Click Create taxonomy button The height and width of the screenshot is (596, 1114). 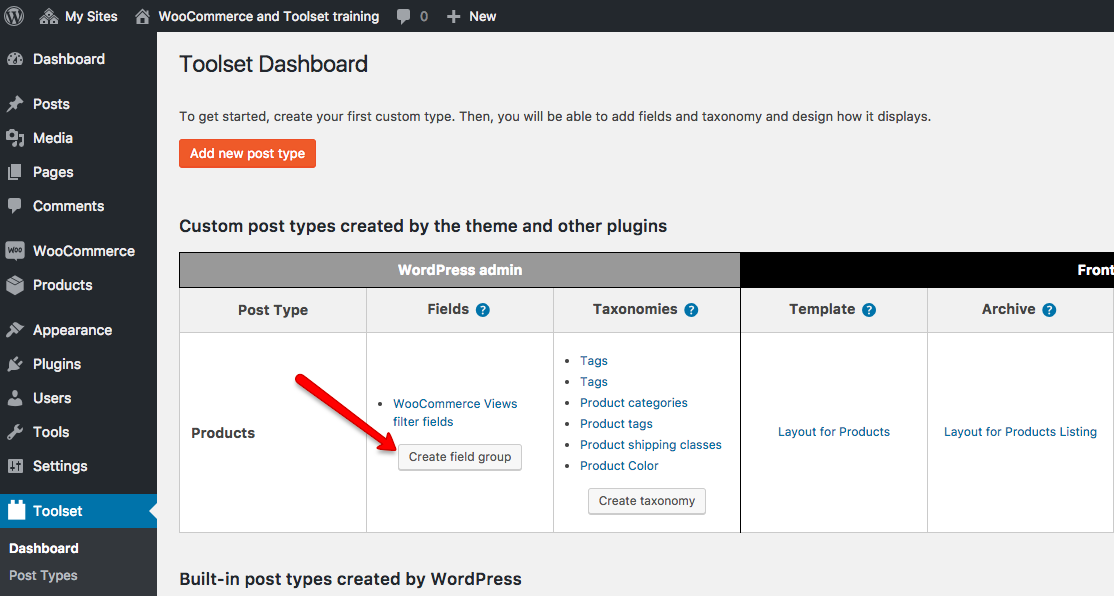coord(647,501)
